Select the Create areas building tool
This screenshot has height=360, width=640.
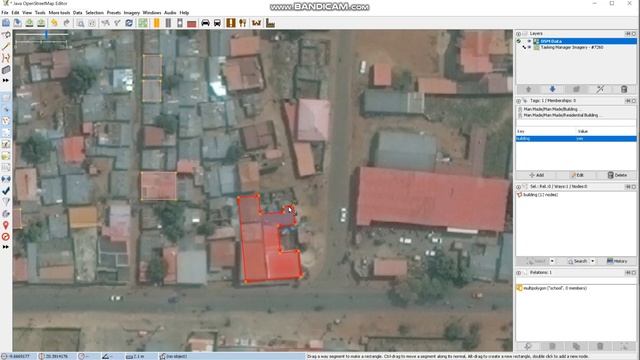[x=6, y=70]
